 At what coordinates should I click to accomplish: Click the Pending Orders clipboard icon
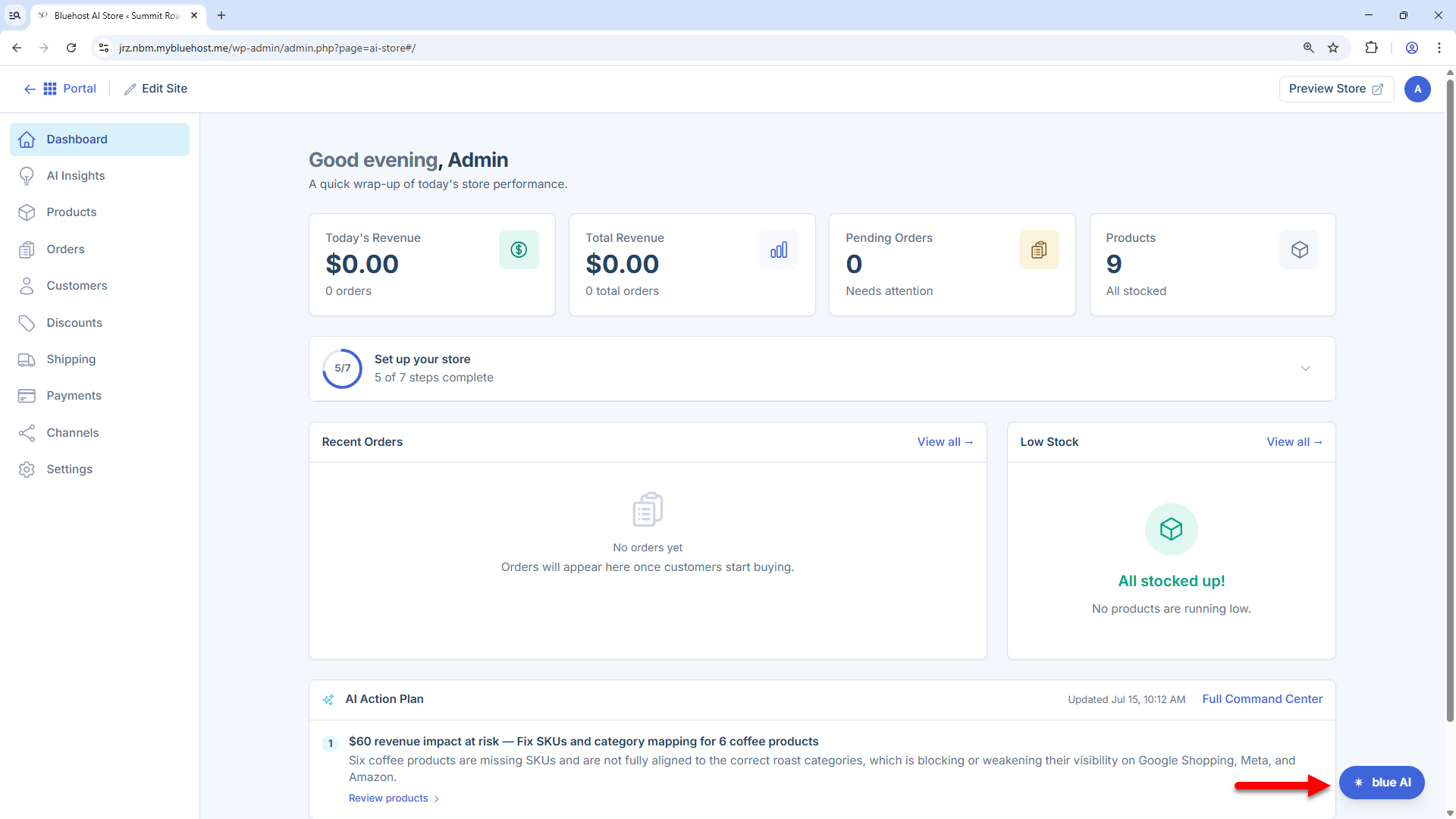(x=1039, y=249)
